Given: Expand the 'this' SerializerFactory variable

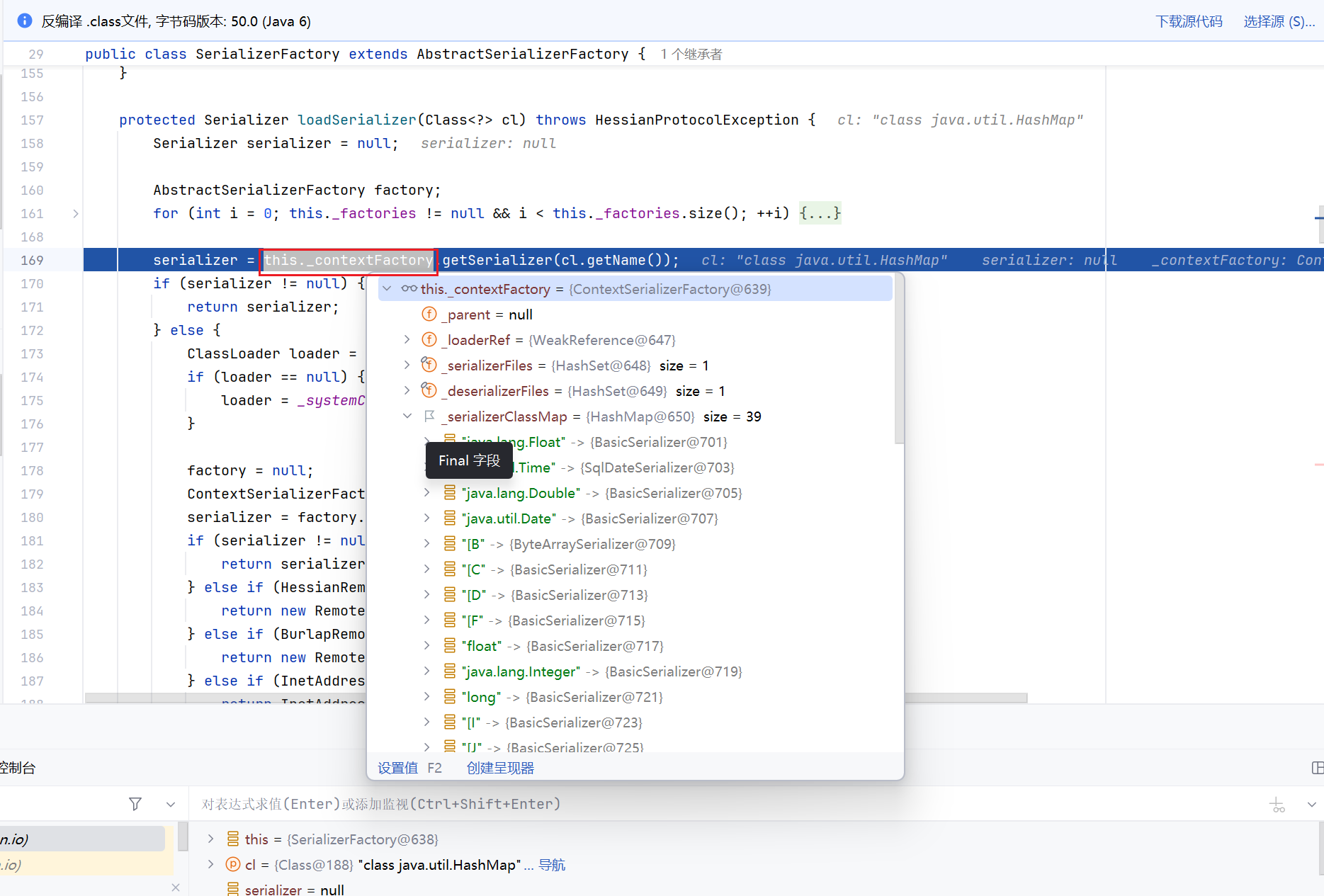Looking at the screenshot, I should pyautogui.click(x=210, y=839).
